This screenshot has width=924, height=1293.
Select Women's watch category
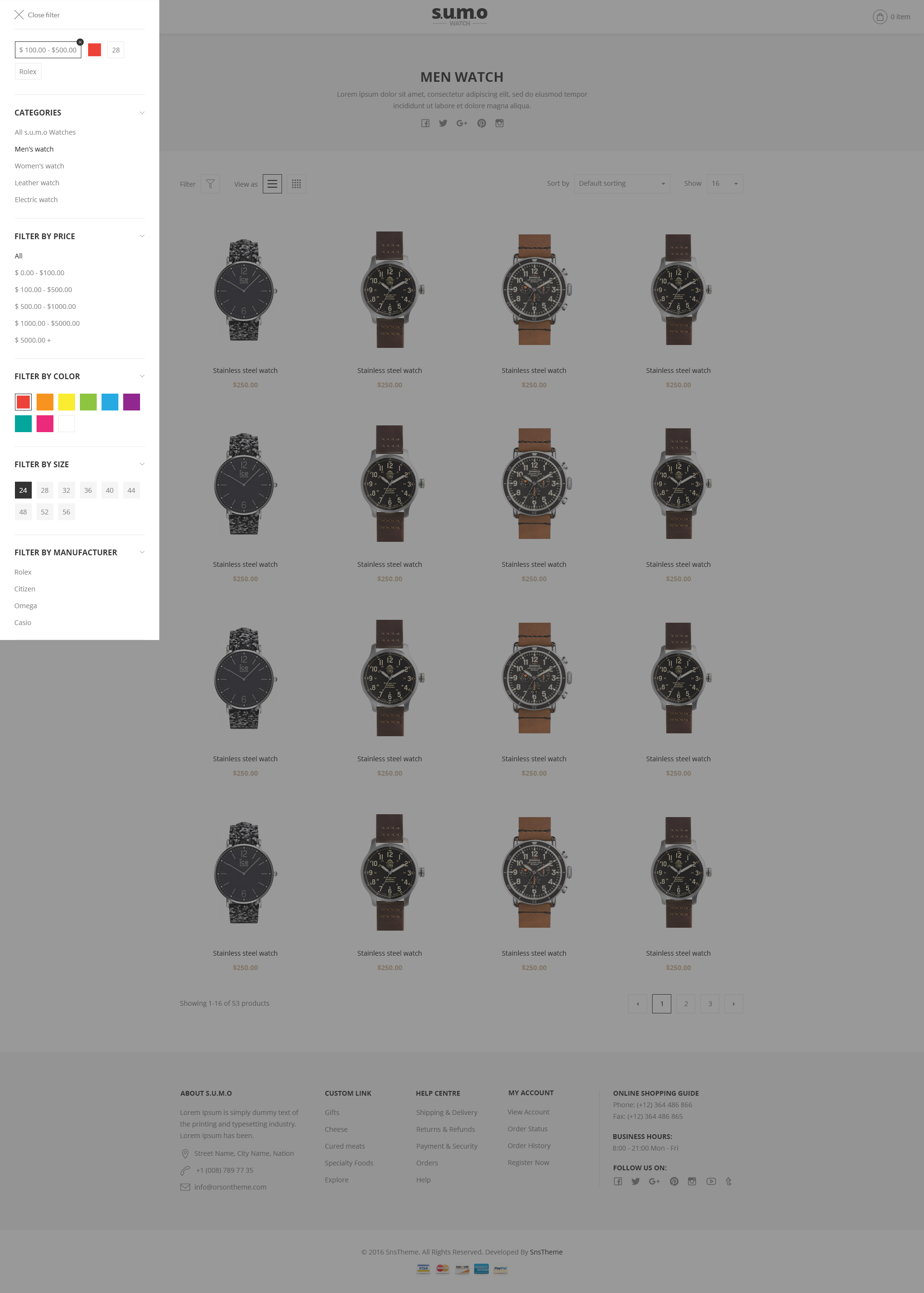coord(39,166)
